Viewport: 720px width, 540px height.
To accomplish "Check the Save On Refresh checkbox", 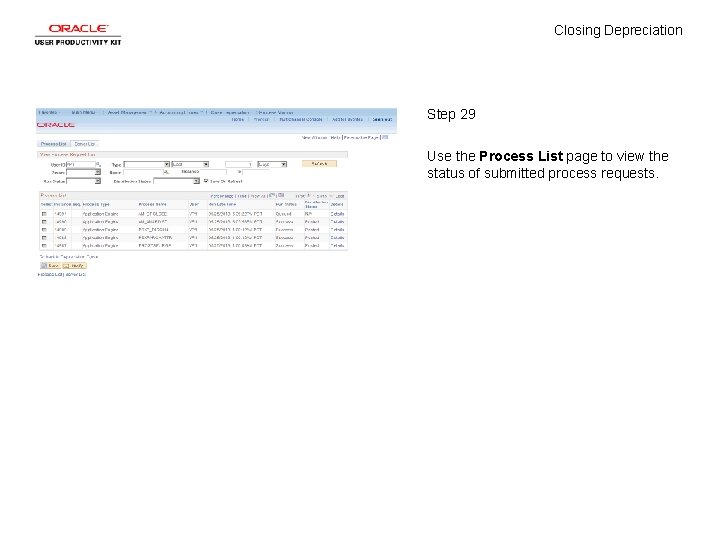I will pos(206,181).
